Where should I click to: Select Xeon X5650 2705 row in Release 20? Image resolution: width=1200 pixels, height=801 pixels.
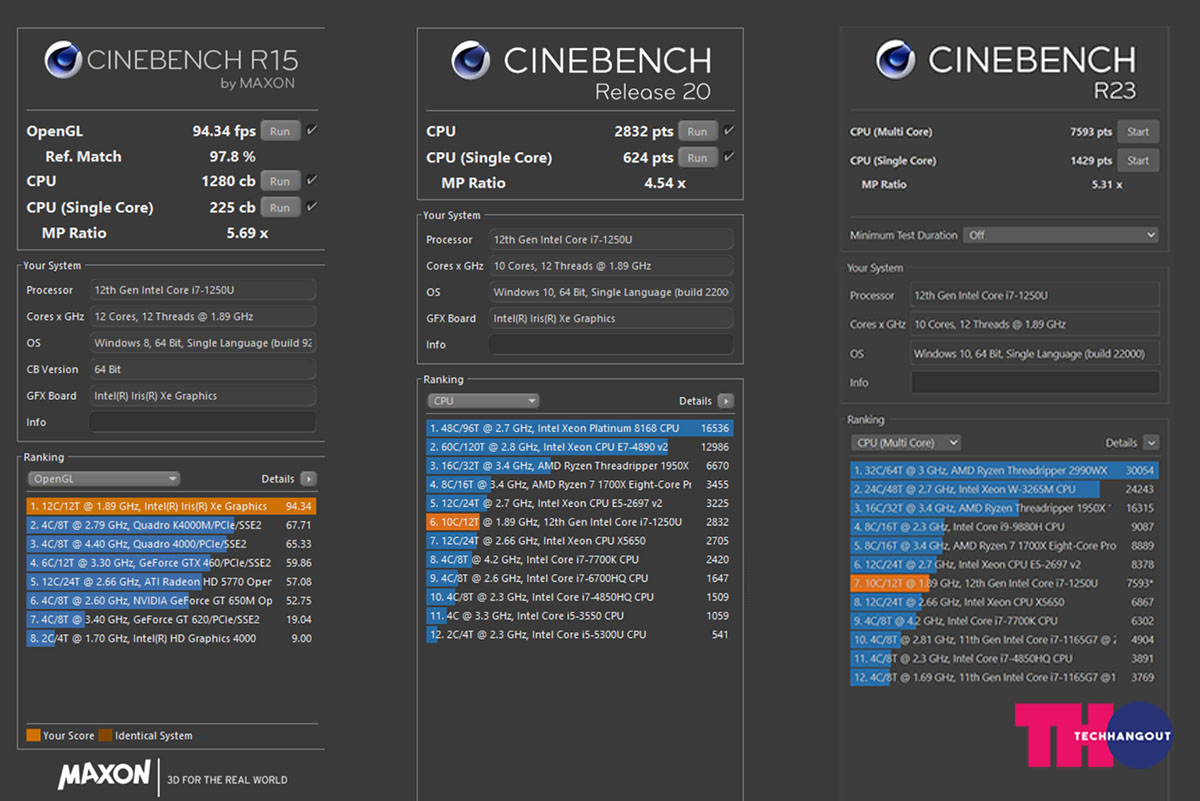(x=580, y=541)
